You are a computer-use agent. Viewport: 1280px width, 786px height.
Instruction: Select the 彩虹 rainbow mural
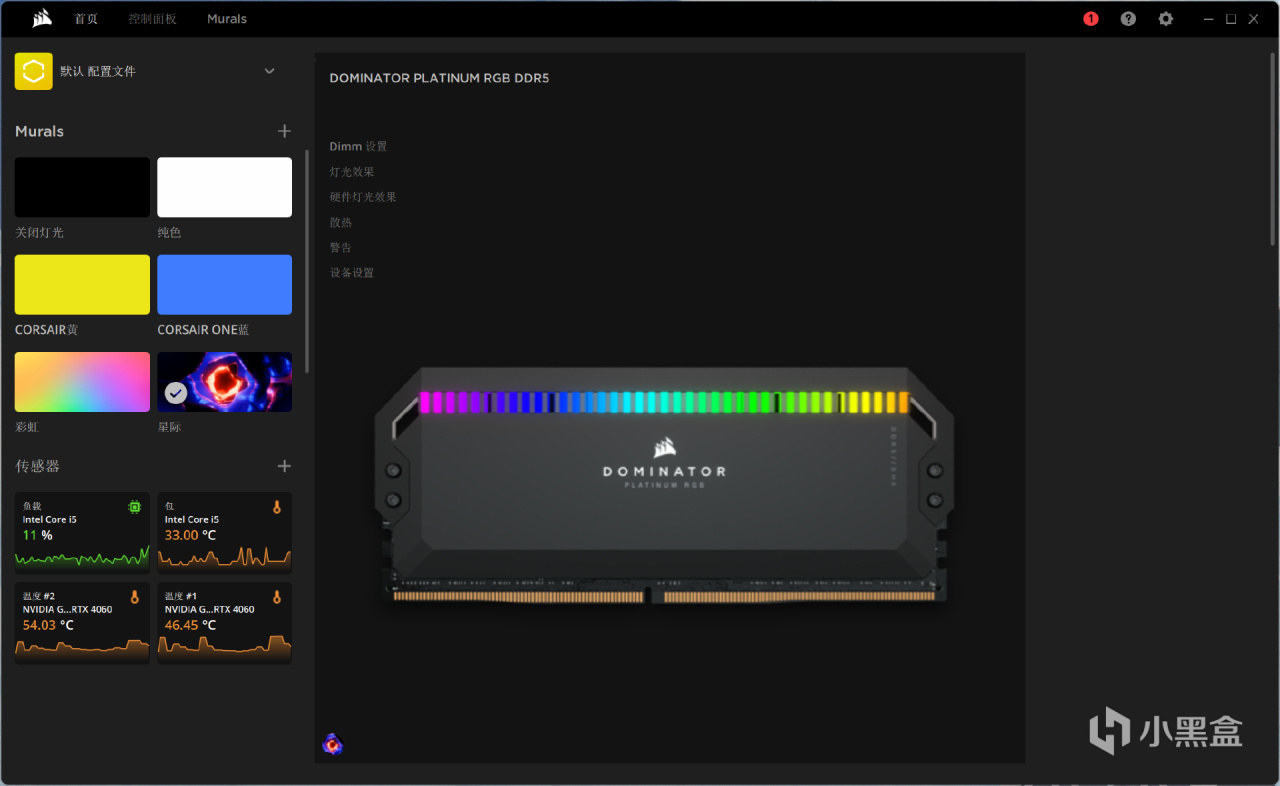click(82, 382)
